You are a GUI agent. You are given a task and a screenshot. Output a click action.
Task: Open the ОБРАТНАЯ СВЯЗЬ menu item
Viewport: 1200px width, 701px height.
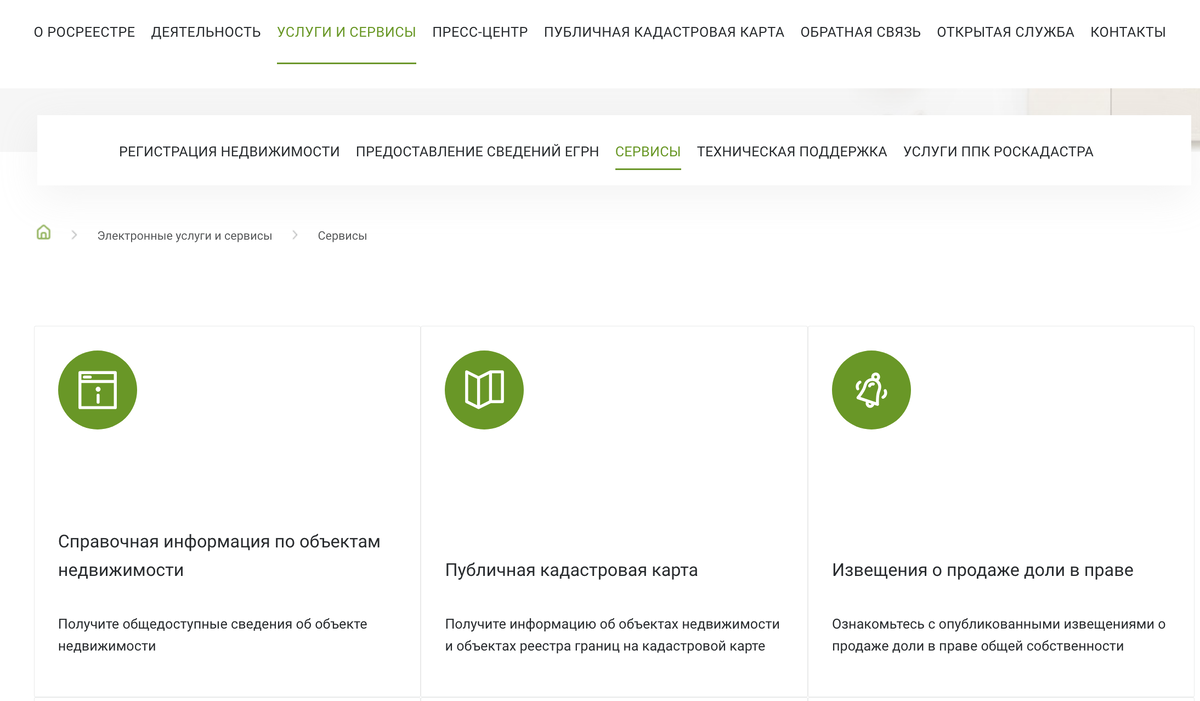tap(859, 31)
